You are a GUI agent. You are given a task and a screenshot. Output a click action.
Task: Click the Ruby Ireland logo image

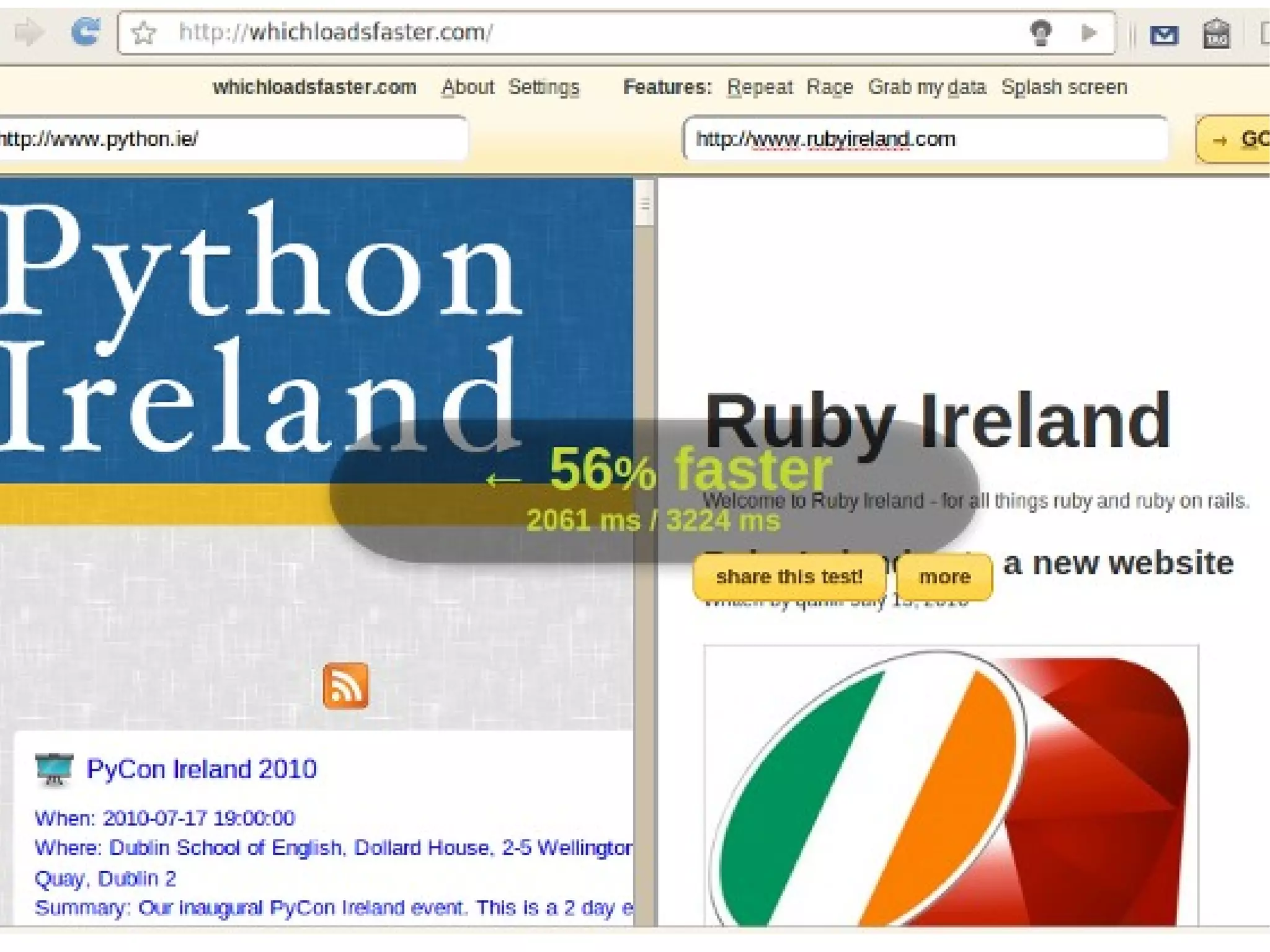coord(951,786)
